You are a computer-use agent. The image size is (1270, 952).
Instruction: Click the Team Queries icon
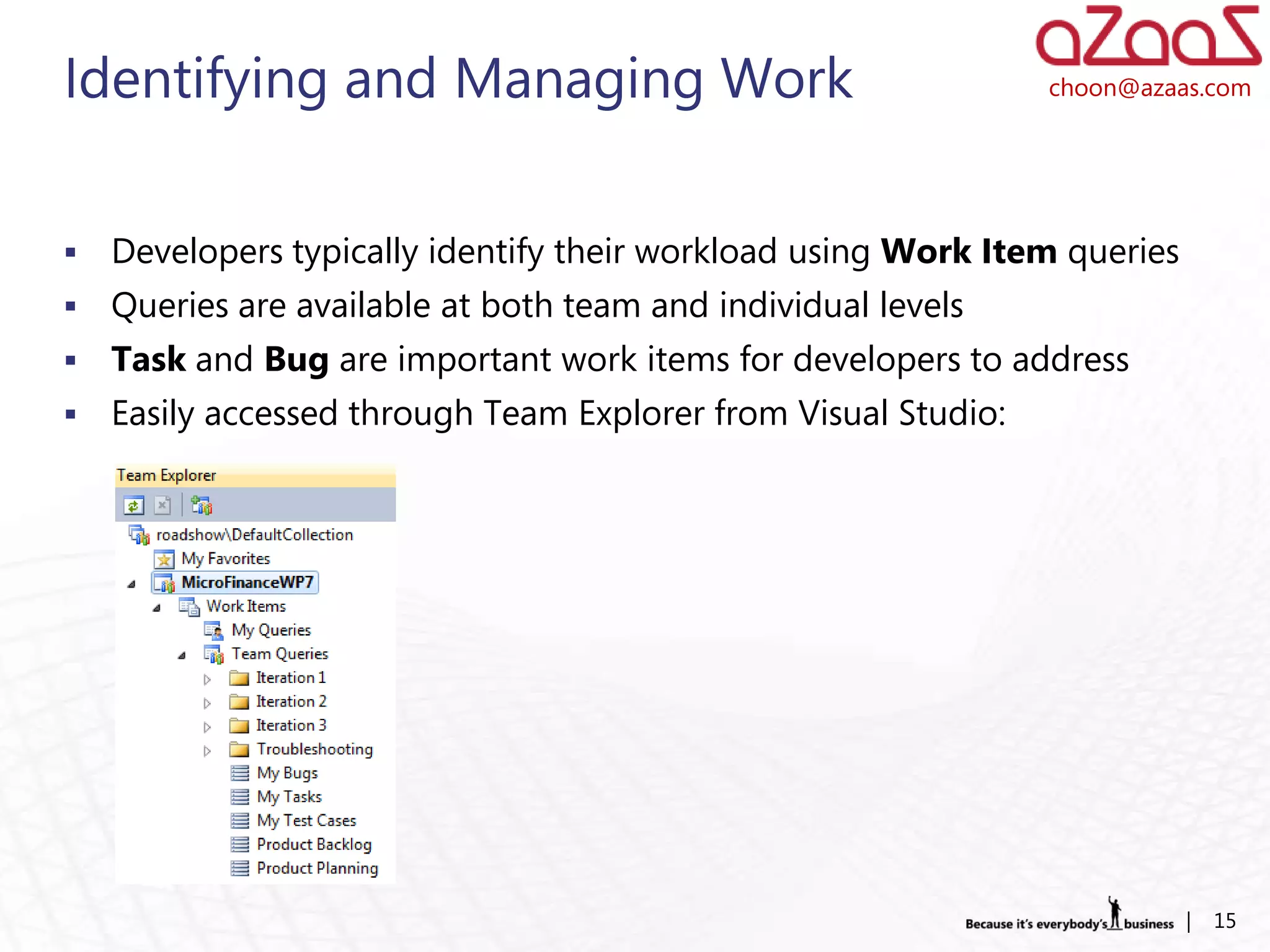coord(214,654)
